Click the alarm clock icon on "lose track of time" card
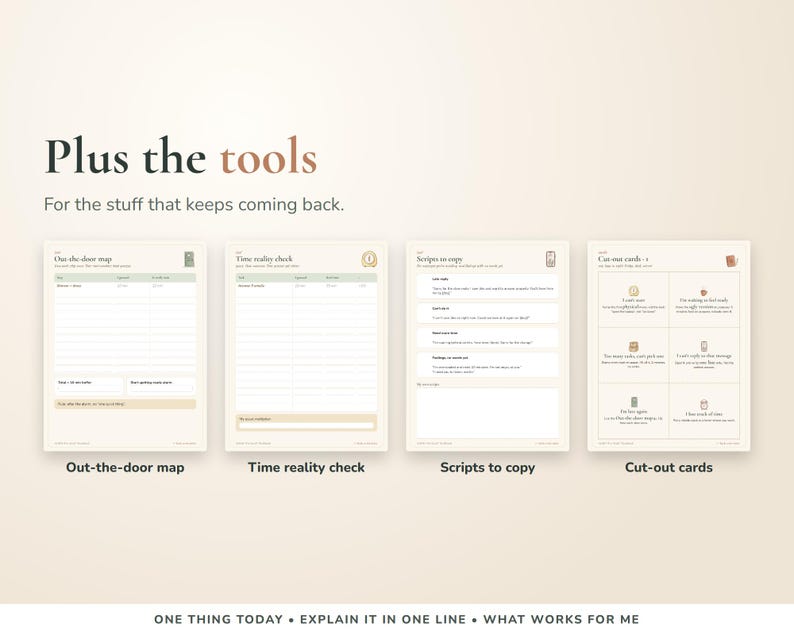Screen dimensions: 794x635 (x=704, y=404)
